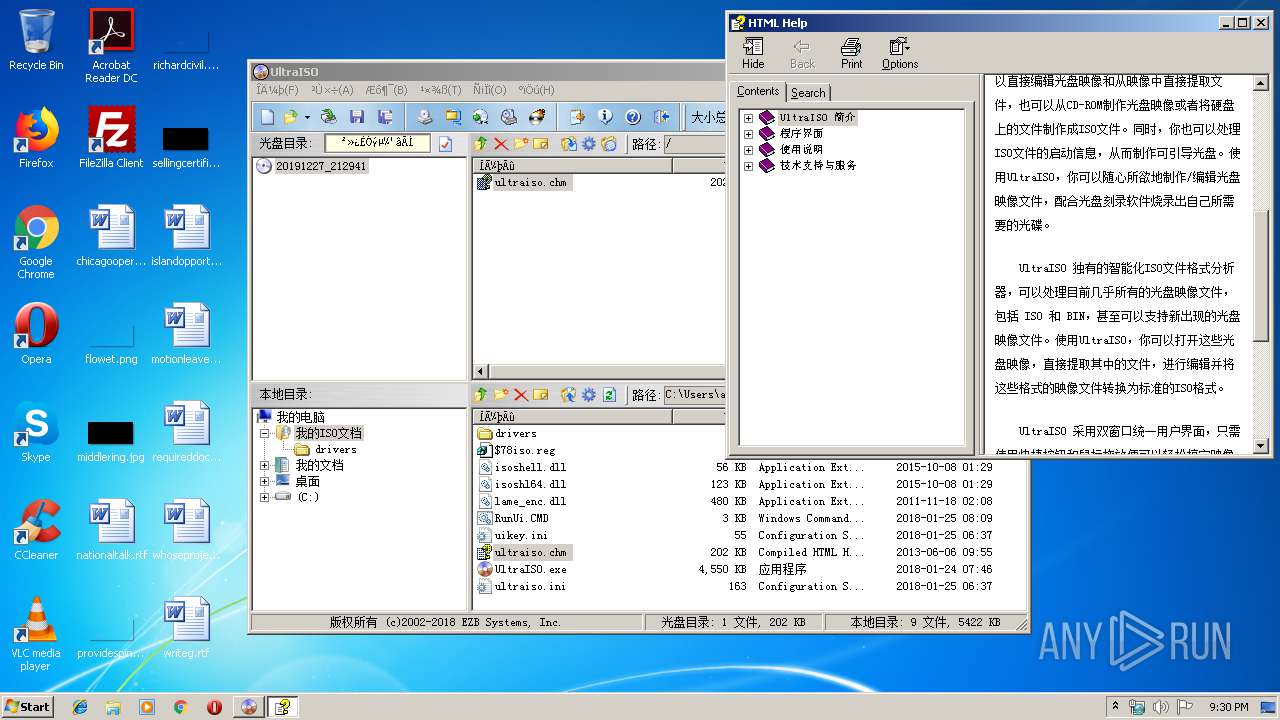Click the scroll down arrow in HTML Help
The image size is (1280, 720).
coord(1260,446)
